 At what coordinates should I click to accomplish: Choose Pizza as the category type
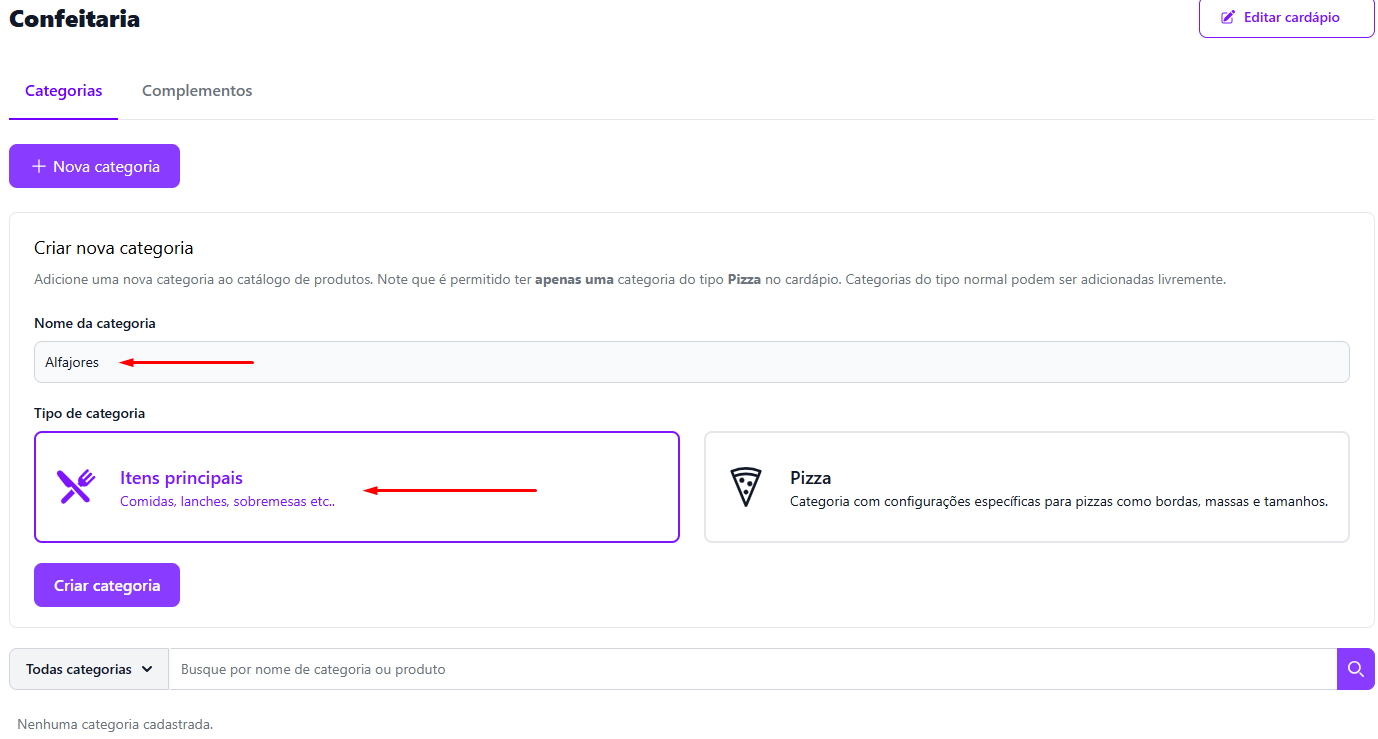coord(1026,487)
